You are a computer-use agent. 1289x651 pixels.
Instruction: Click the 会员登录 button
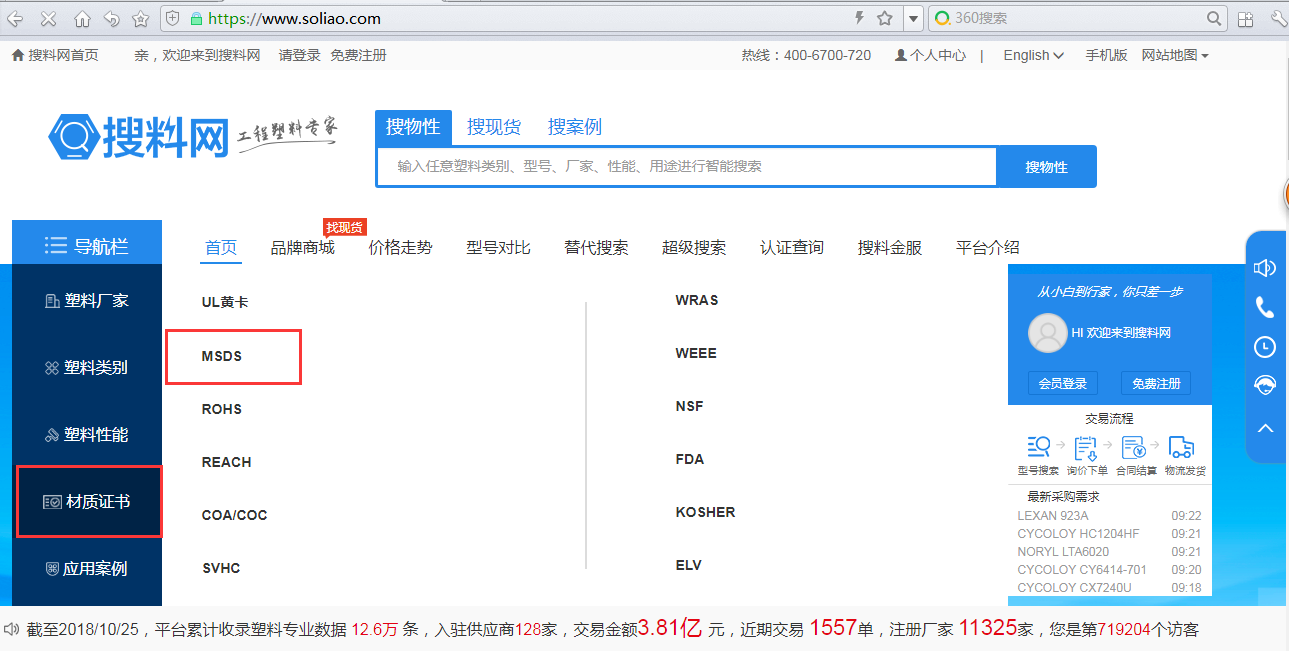point(1062,383)
